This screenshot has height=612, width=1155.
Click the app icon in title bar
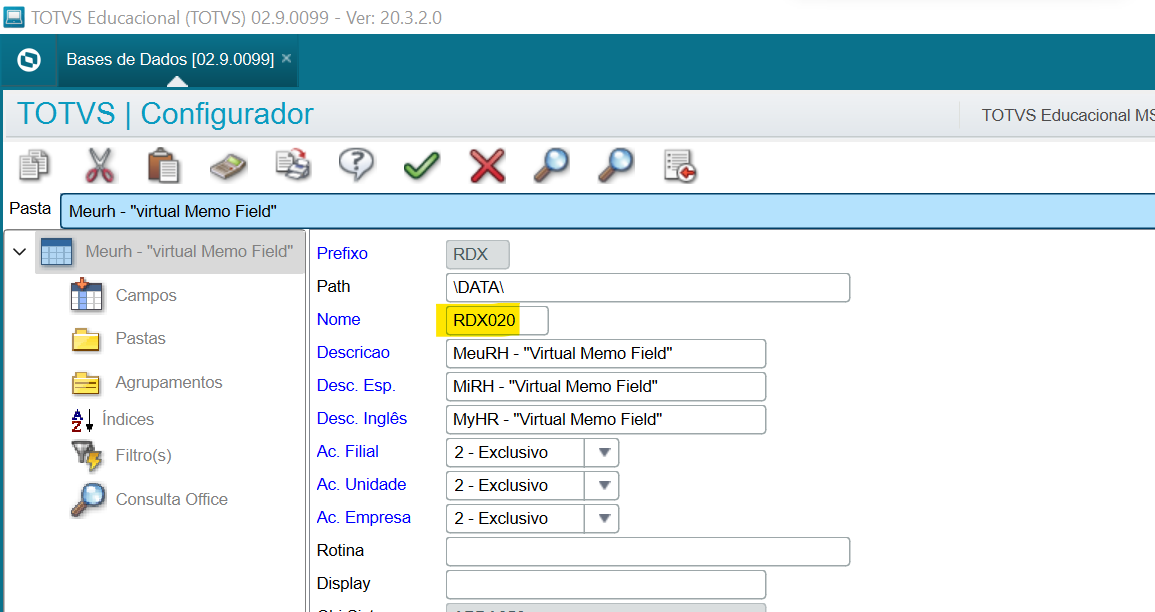point(14,17)
